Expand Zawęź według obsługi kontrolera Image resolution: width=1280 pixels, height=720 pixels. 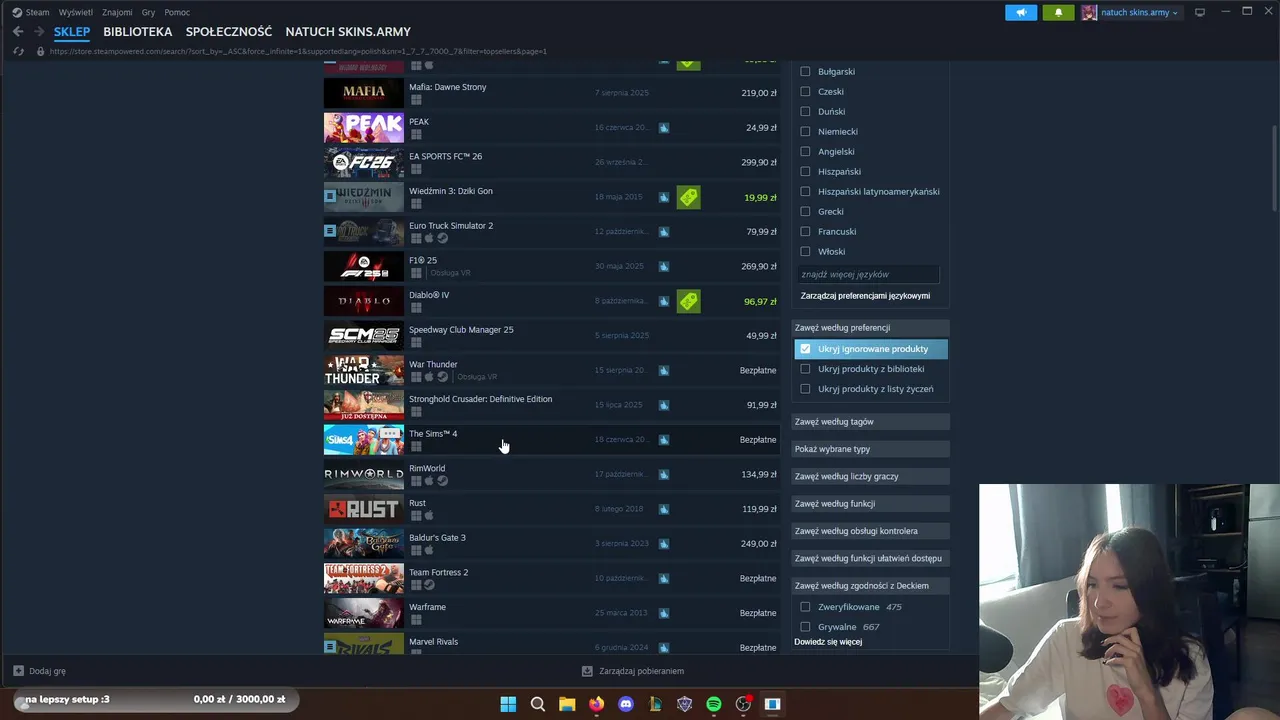point(870,531)
